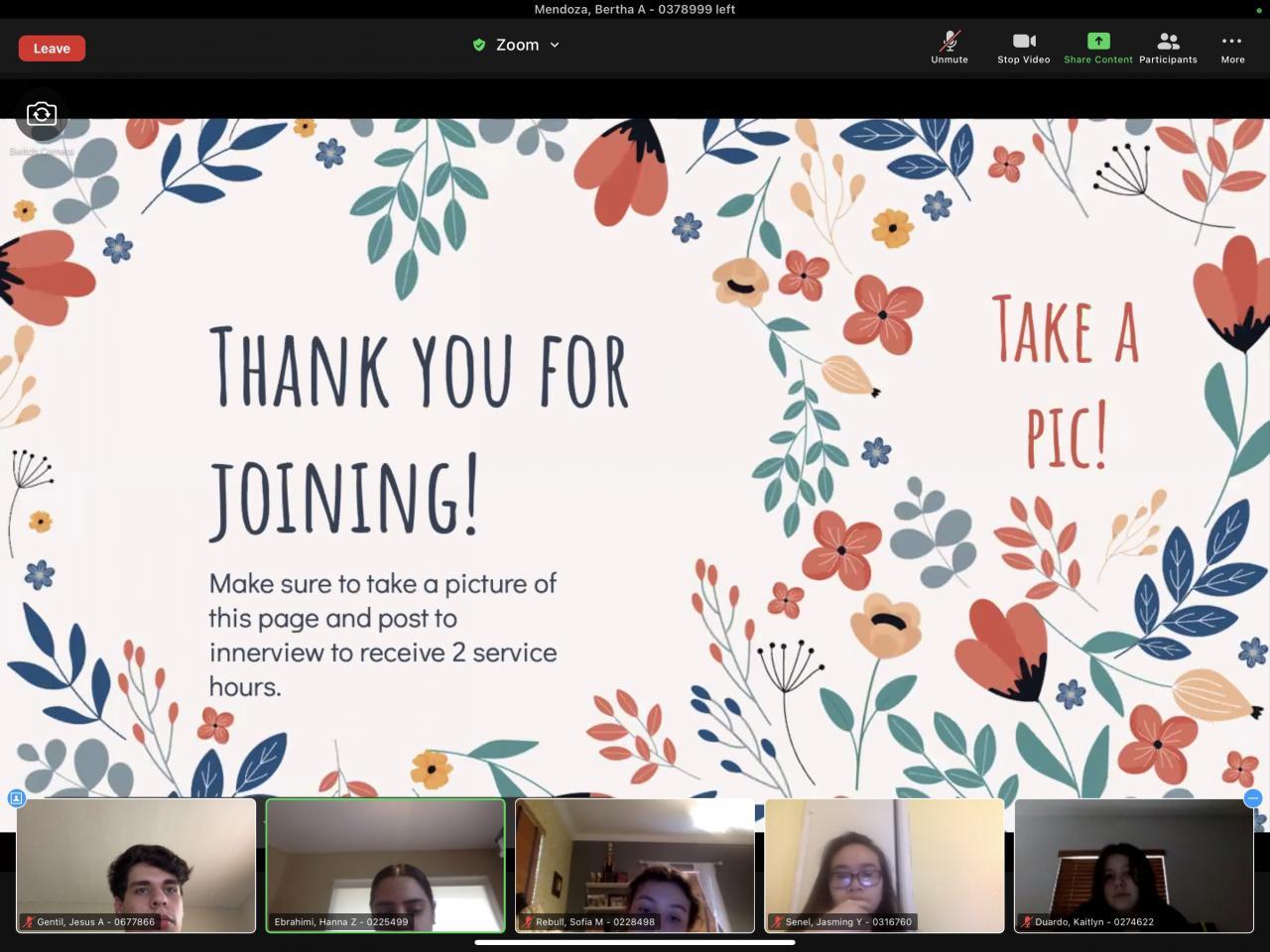Click muted mic icon on Rebull's name tag

pyautogui.click(x=528, y=922)
